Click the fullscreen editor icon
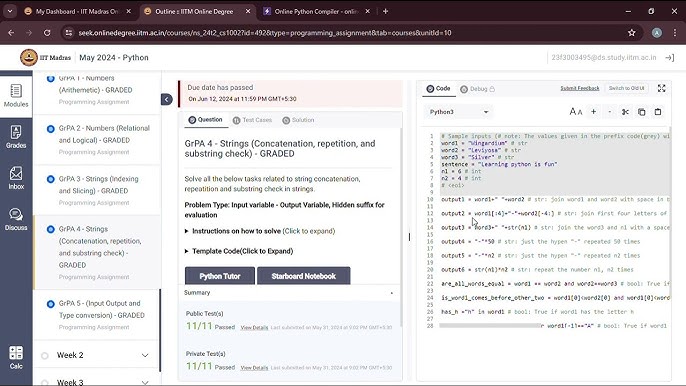Viewport: 686px width, 386px height. (x=662, y=88)
